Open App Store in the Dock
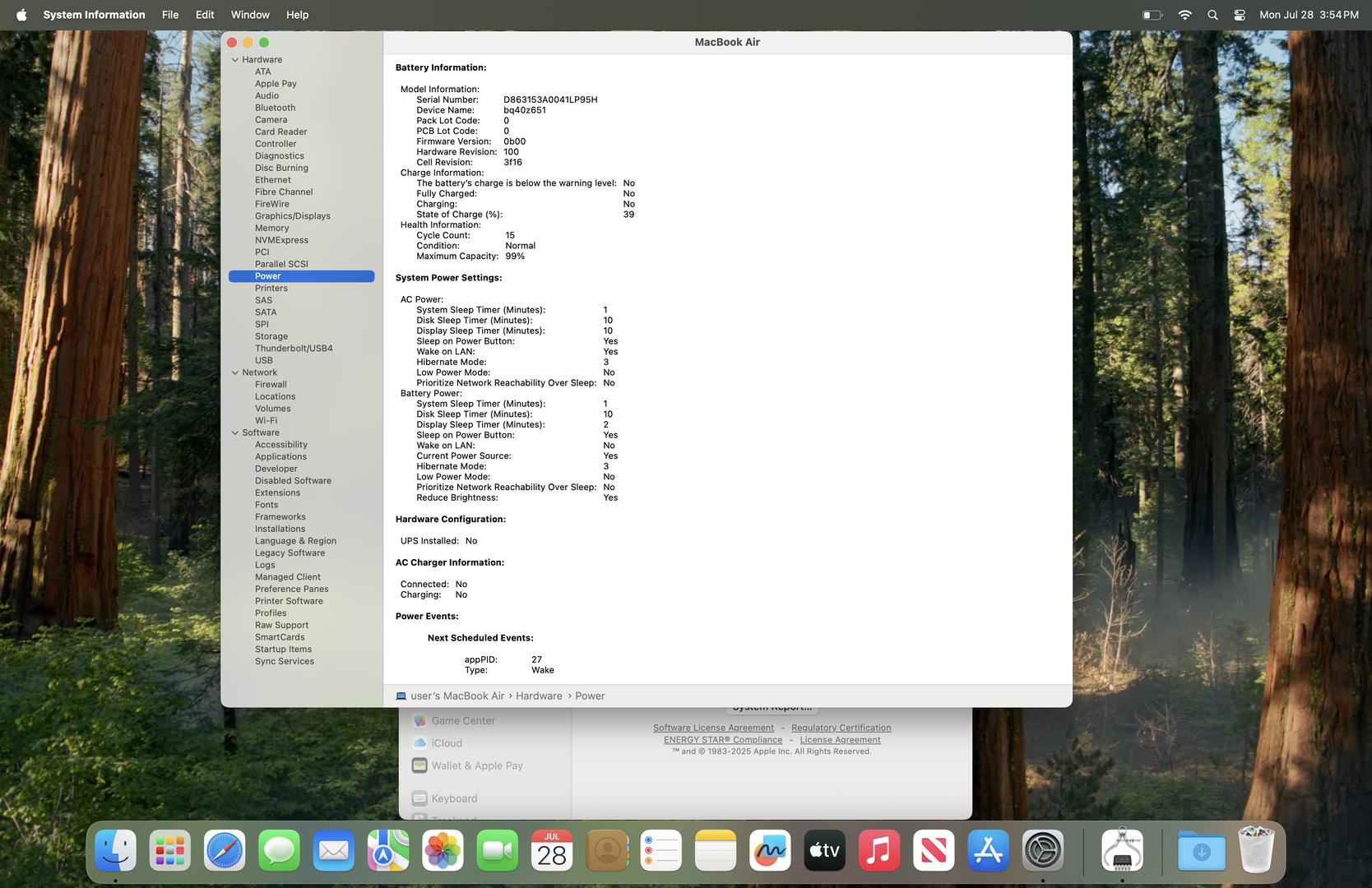The image size is (1372, 888). click(x=988, y=850)
